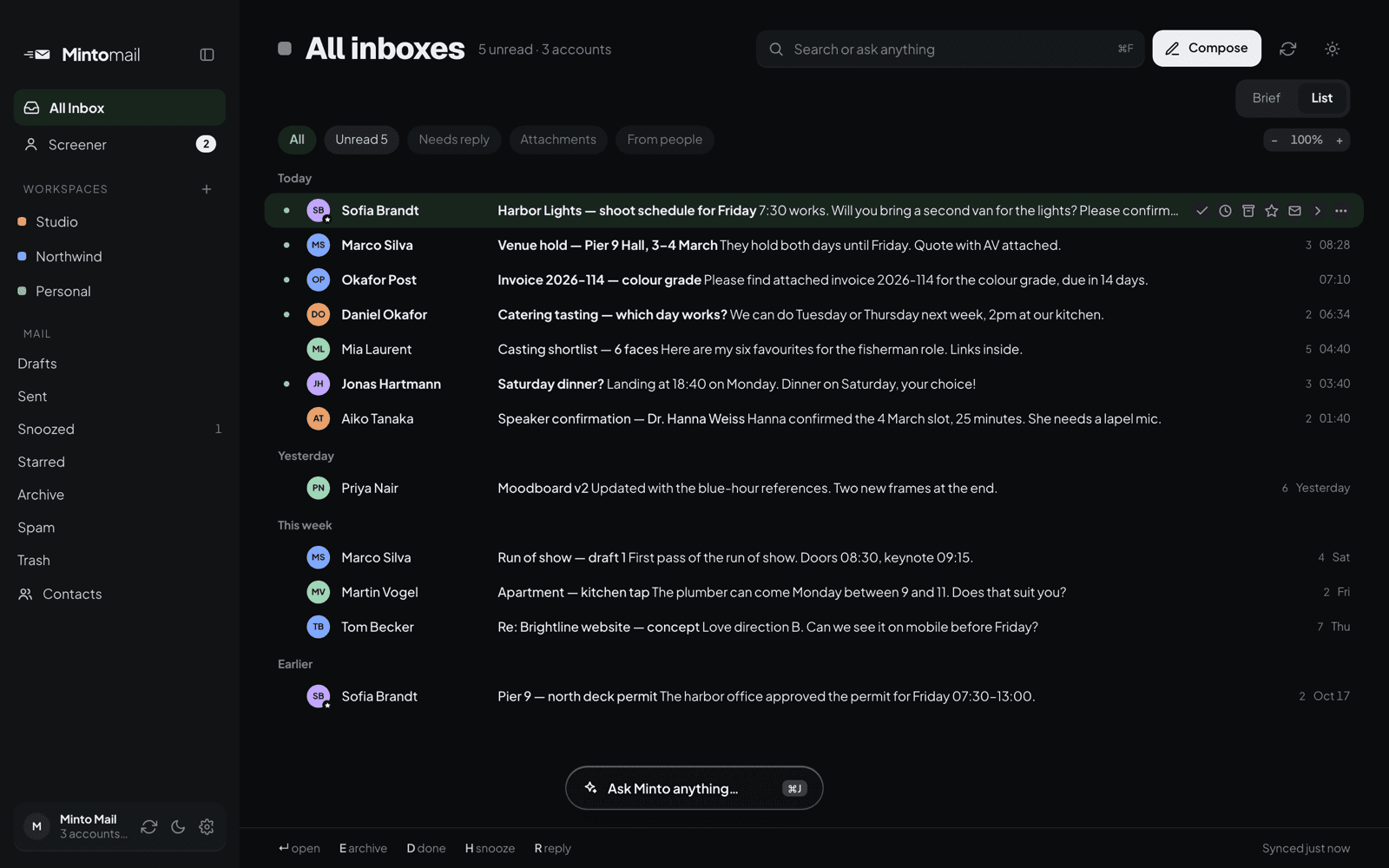Star the Harbor Lights email
The image size is (1389, 868).
(1272, 211)
